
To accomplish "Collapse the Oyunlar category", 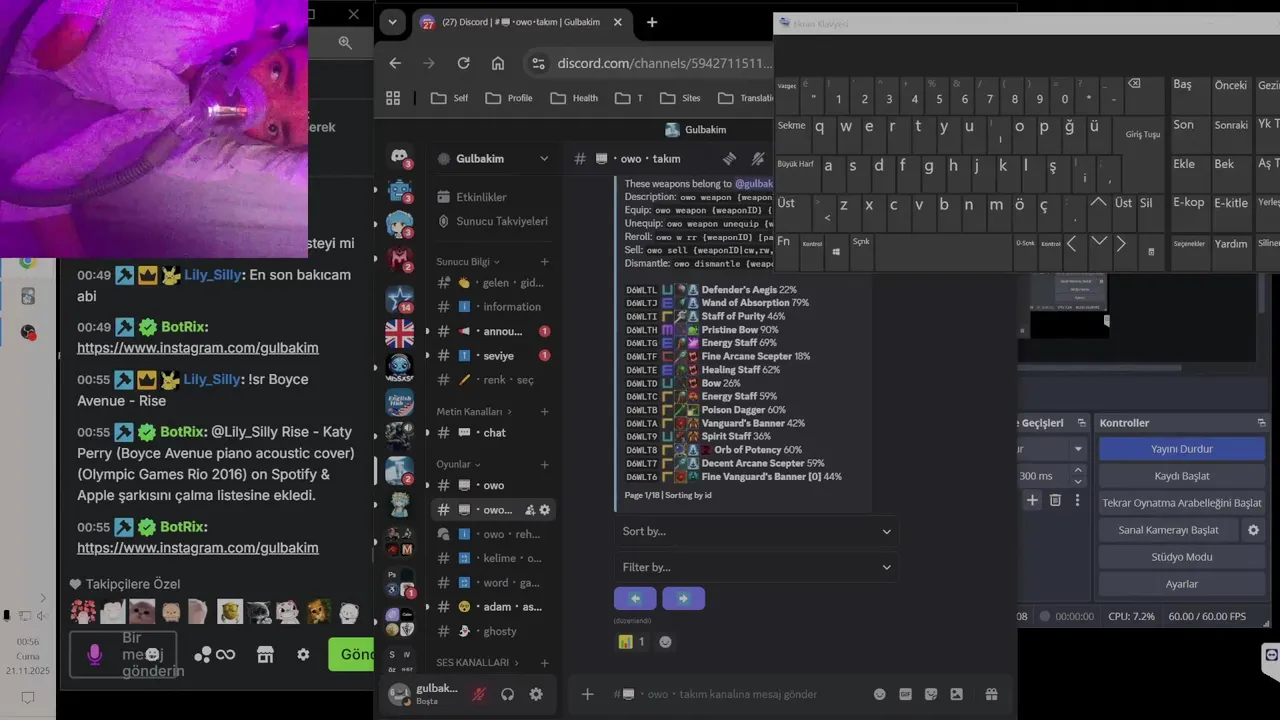I will pyautogui.click(x=459, y=464).
